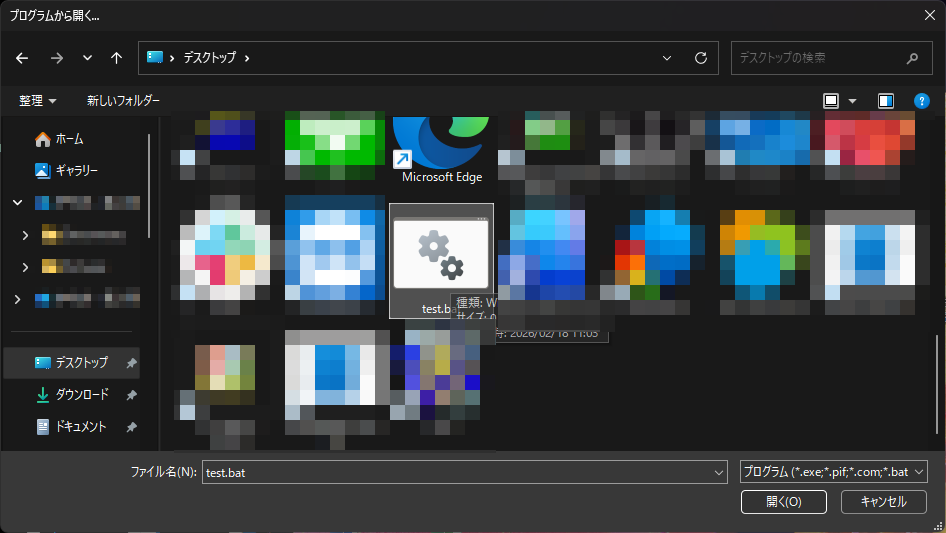Go up one folder level
The width and height of the screenshot is (946, 533).
pos(117,58)
